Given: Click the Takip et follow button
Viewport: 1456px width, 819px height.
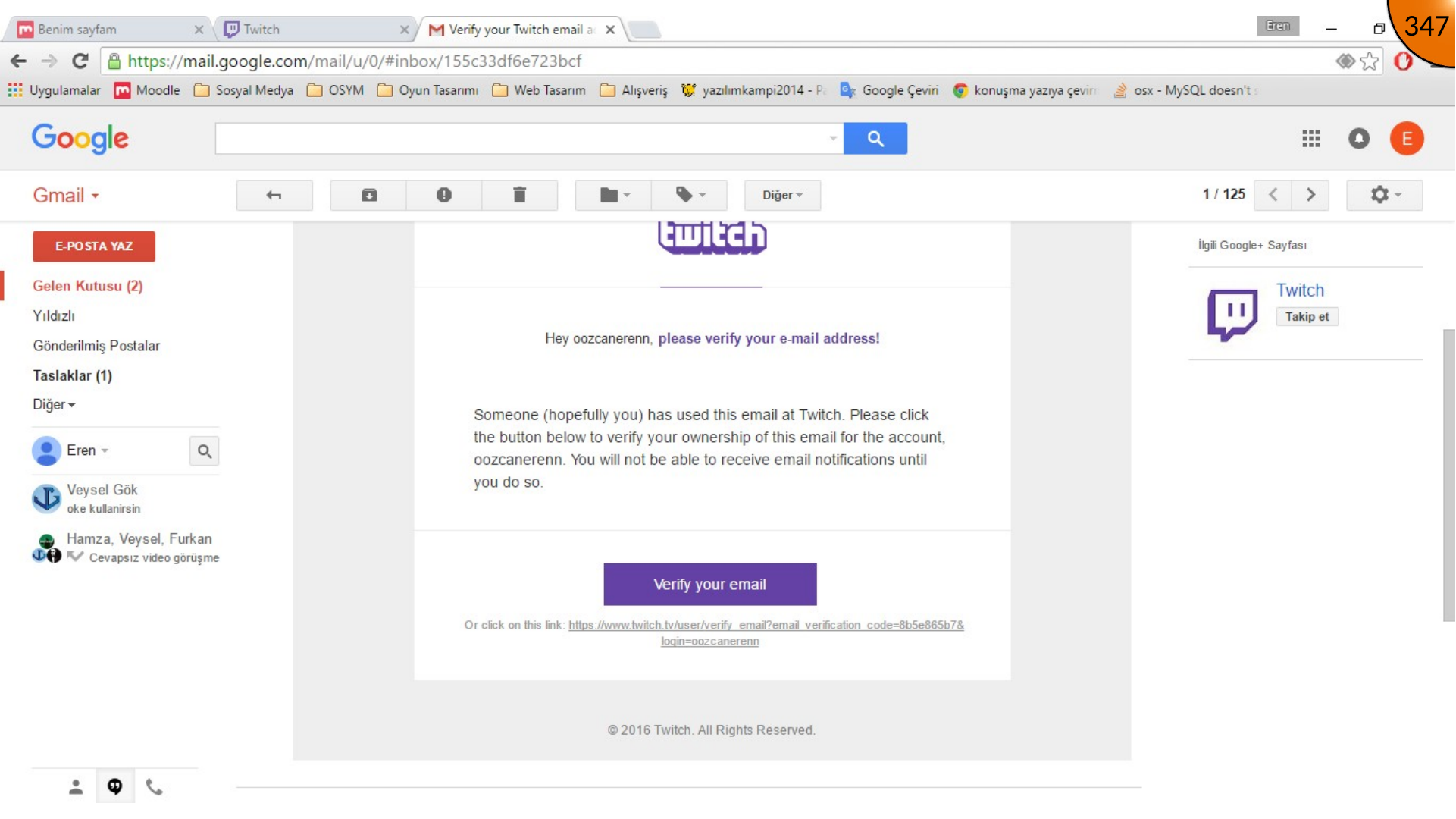Looking at the screenshot, I should coord(1307,317).
